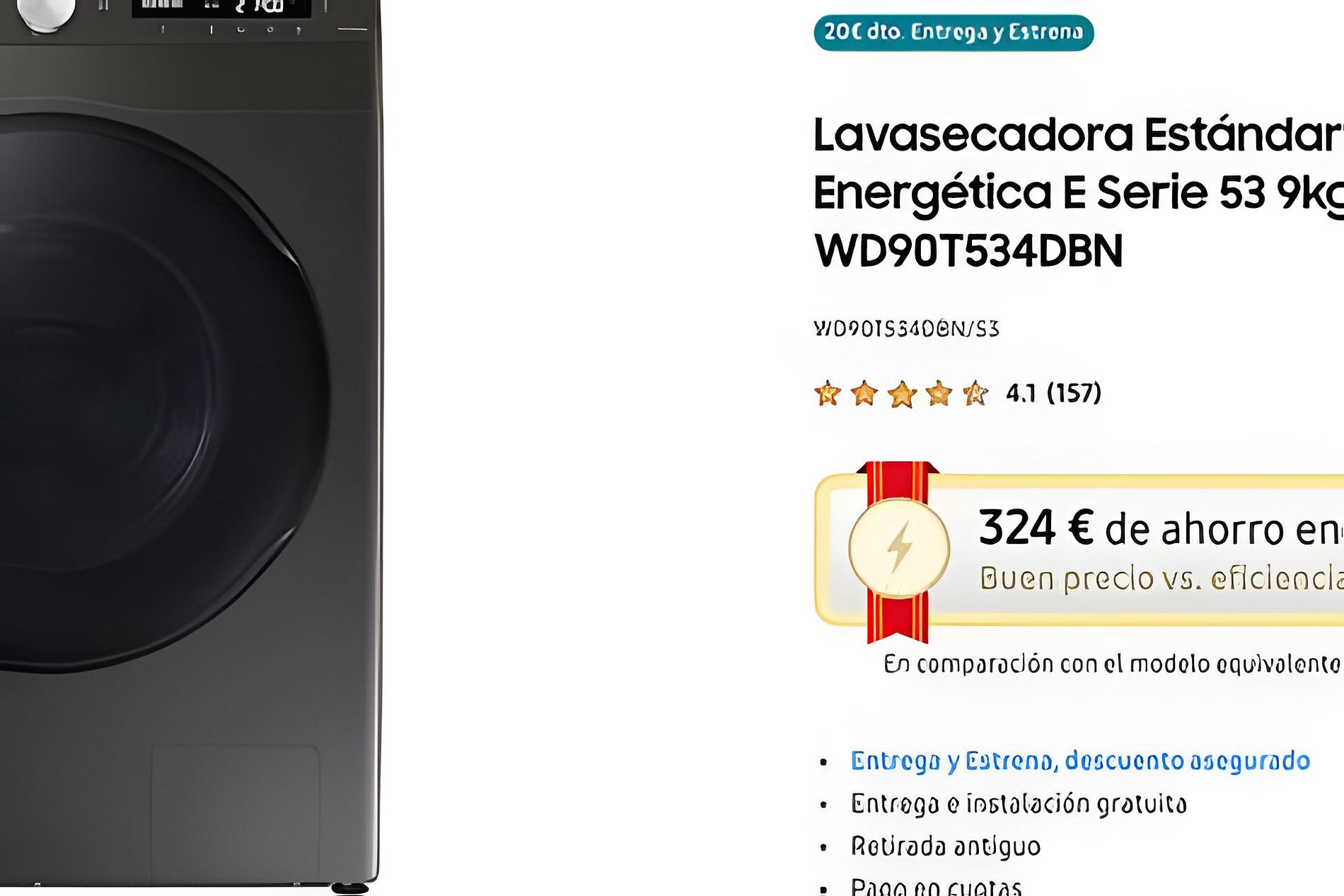Image resolution: width=1344 pixels, height=896 pixels.
Task: Click the WD90T534DBN/S3 model code text
Action: (906, 329)
